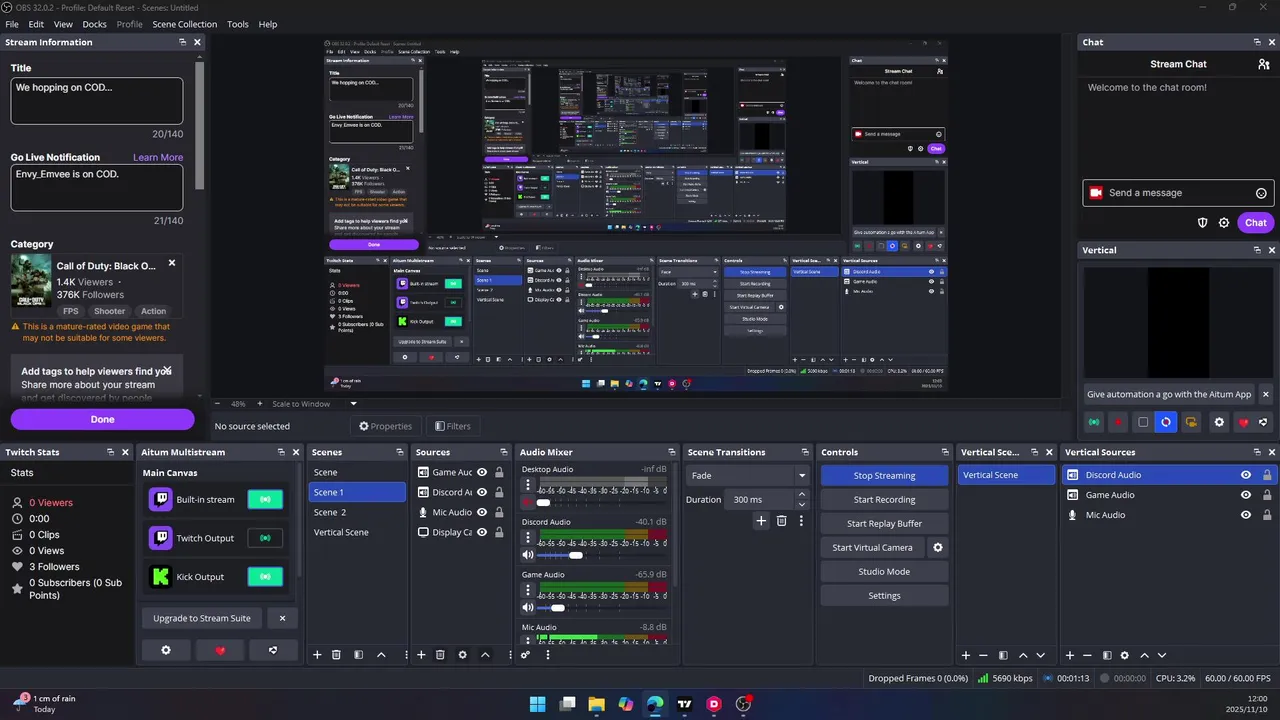1280x720 pixels.
Task: Mute the Discord Audio mixer channel
Action: pos(528,555)
